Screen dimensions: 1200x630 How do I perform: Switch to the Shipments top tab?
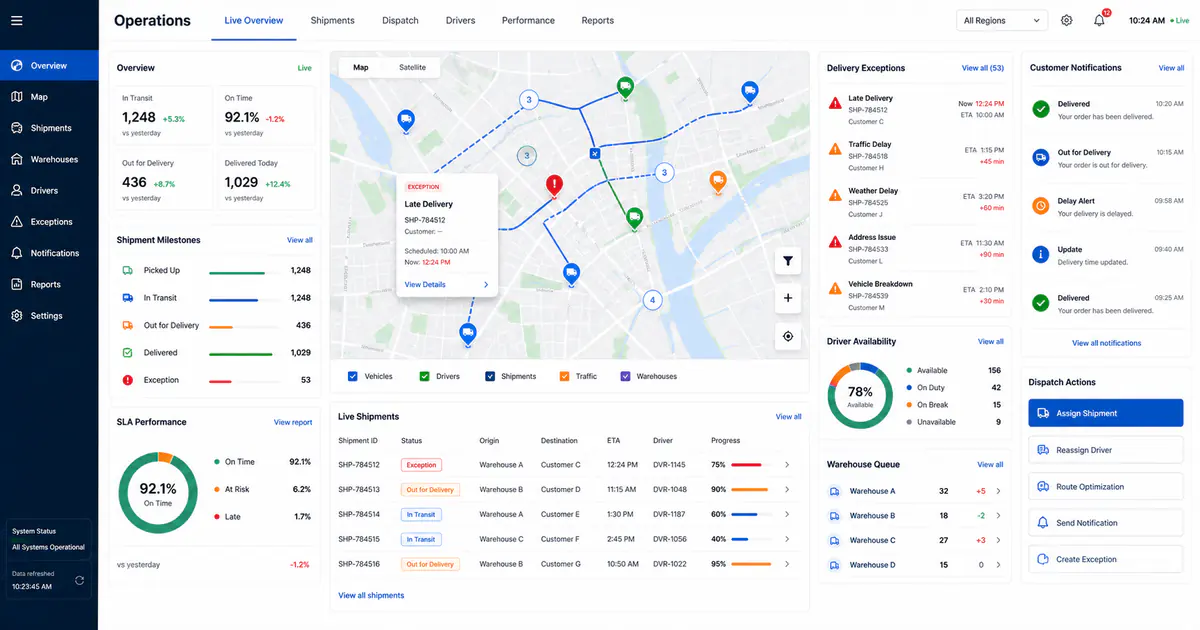(x=333, y=20)
